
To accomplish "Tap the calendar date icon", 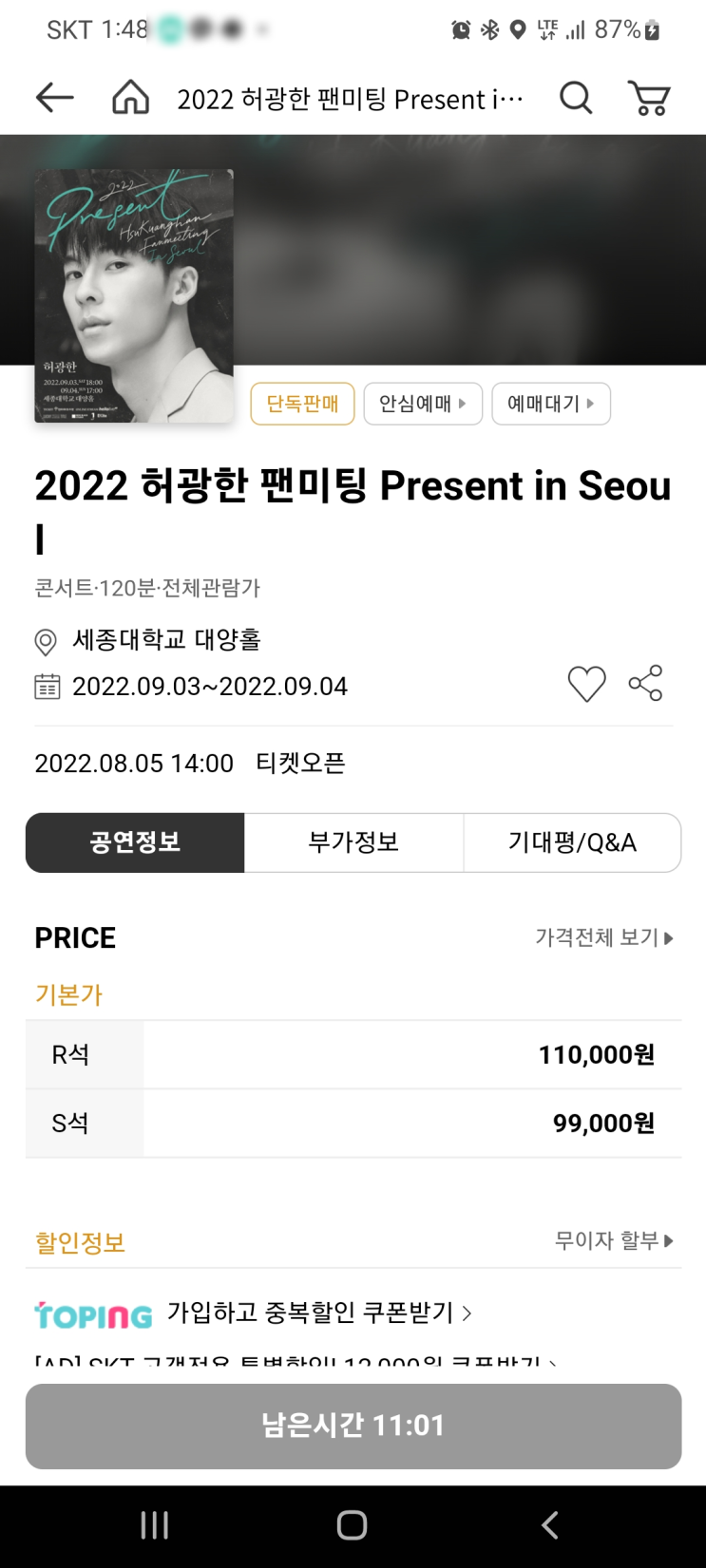I will pos(47,687).
